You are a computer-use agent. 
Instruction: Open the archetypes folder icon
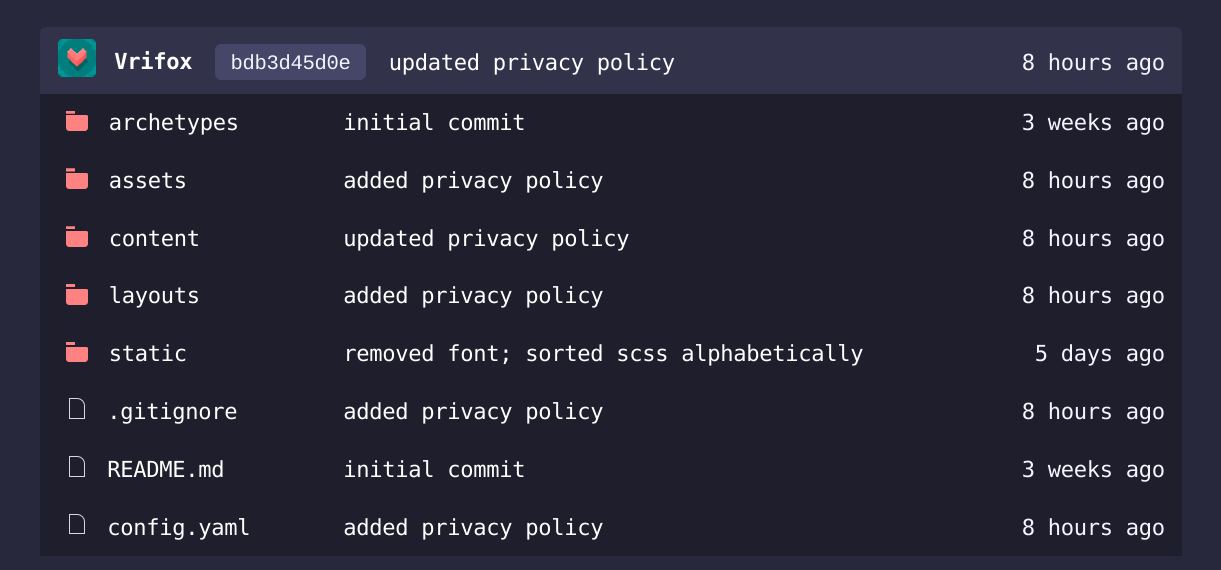pyautogui.click(x=77, y=122)
